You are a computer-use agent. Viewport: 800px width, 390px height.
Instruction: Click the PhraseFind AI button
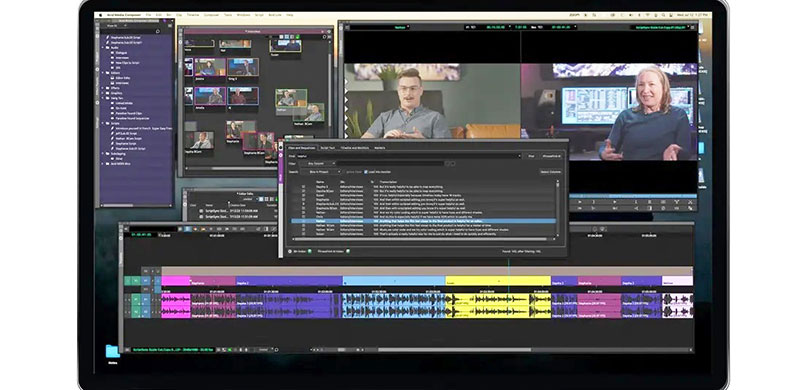[x=552, y=156]
